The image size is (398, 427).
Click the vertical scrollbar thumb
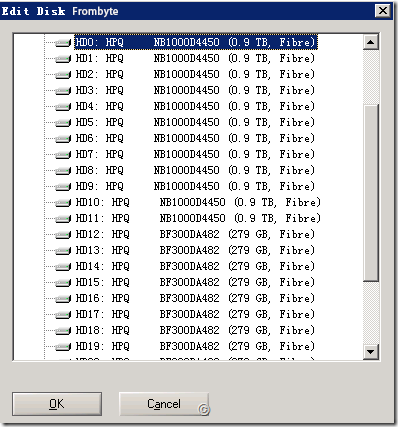[371, 193]
